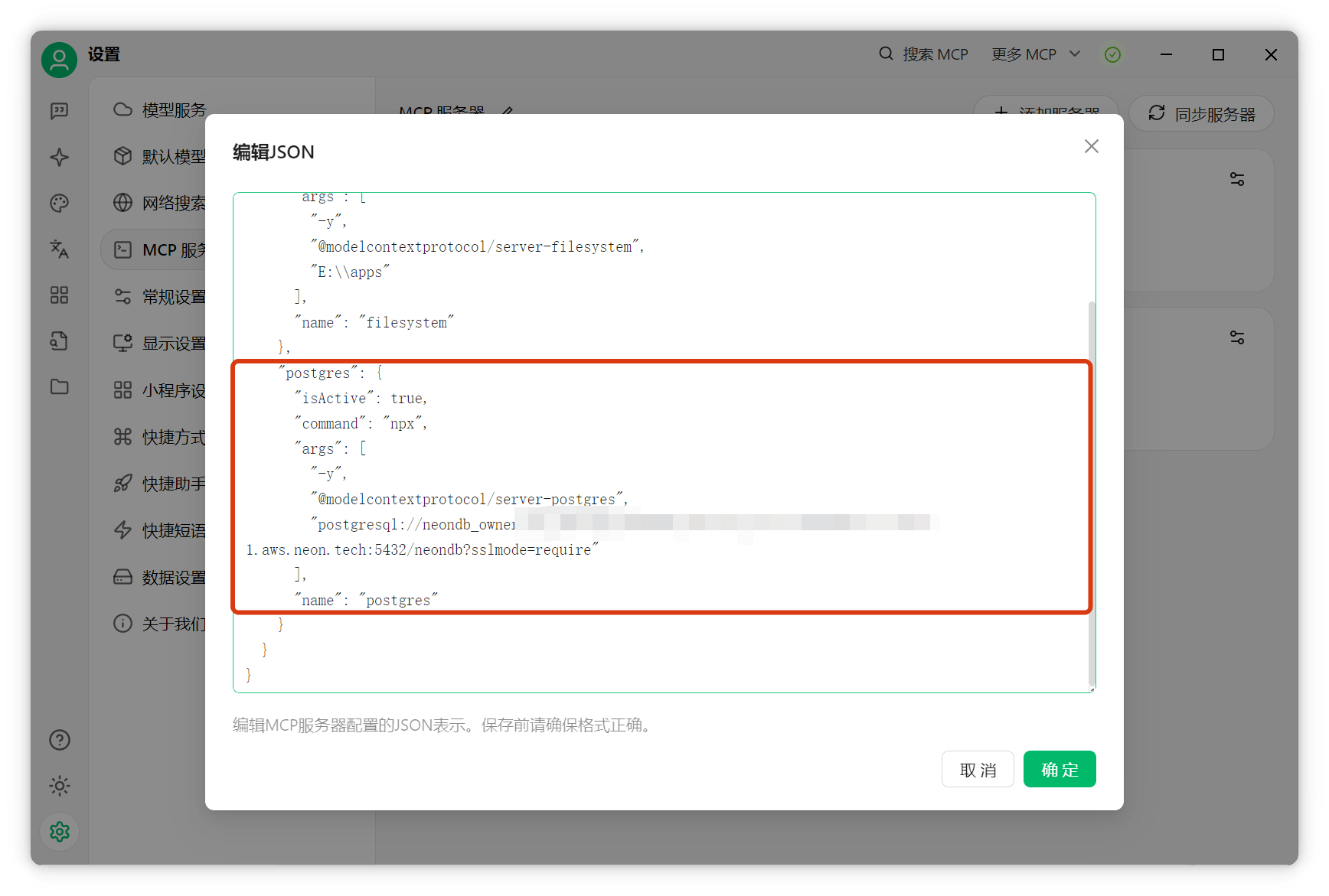Click the 取消 cancel button
This screenshot has width=1329, height=896.
[x=978, y=769]
